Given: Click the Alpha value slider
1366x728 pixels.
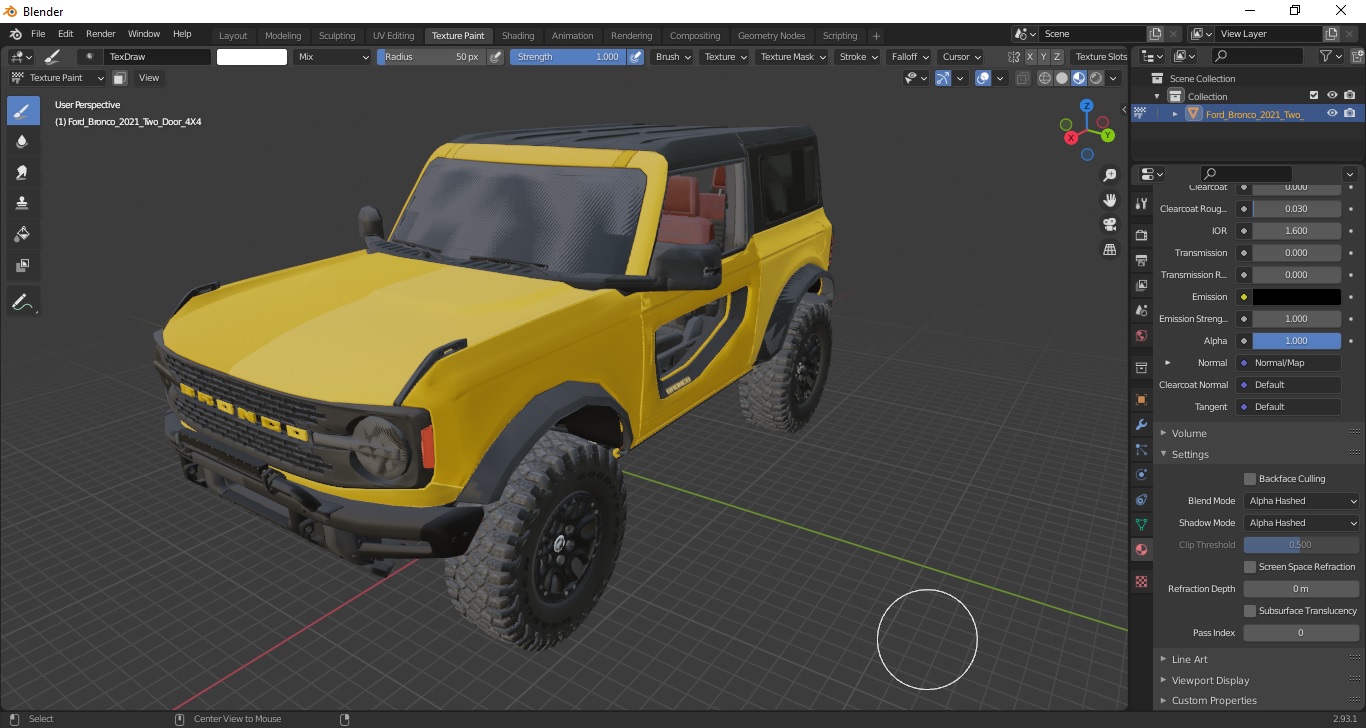Looking at the screenshot, I should click(x=1296, y=341).
